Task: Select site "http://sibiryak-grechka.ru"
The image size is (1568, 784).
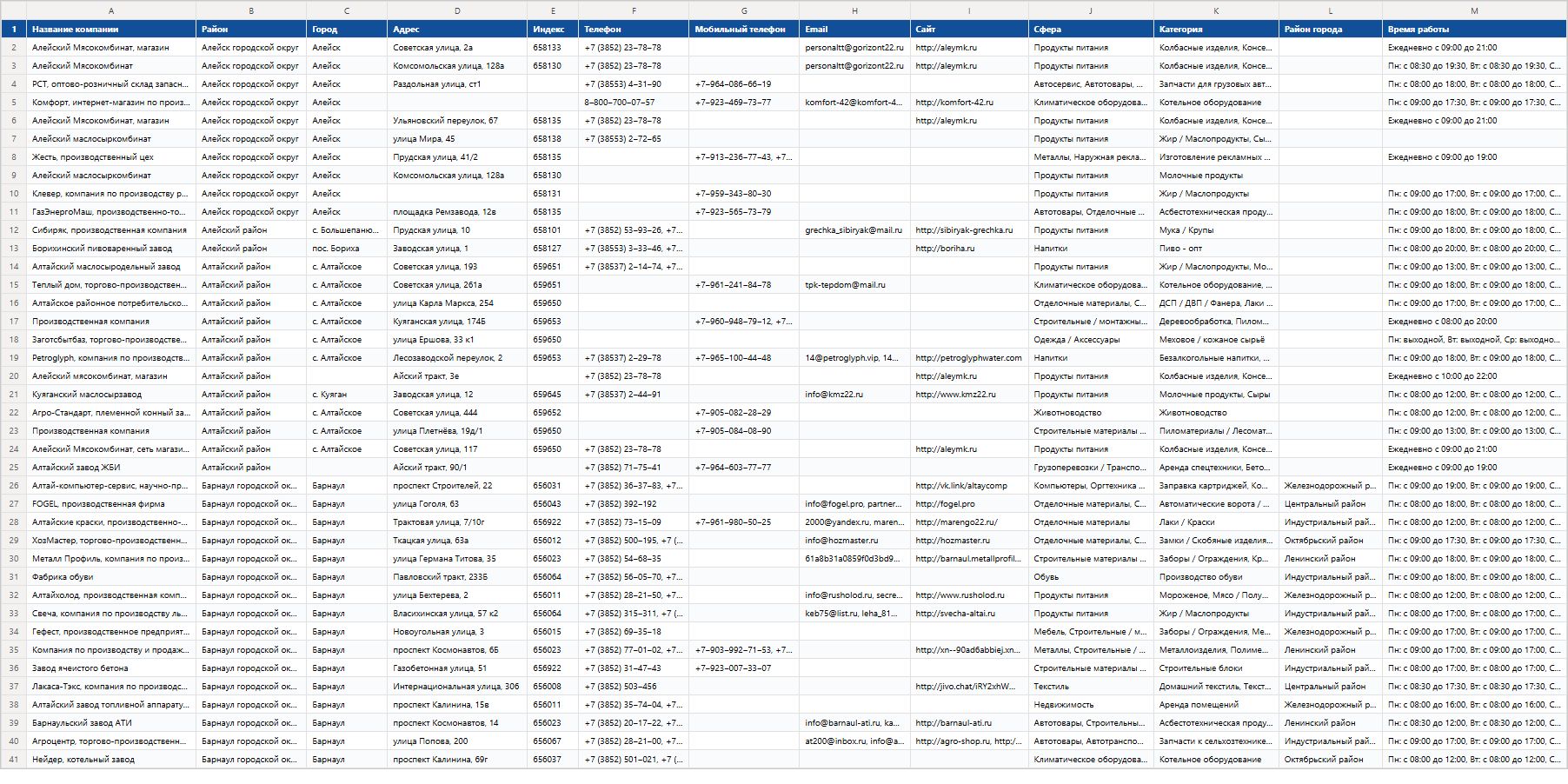Action: [969, 230]
